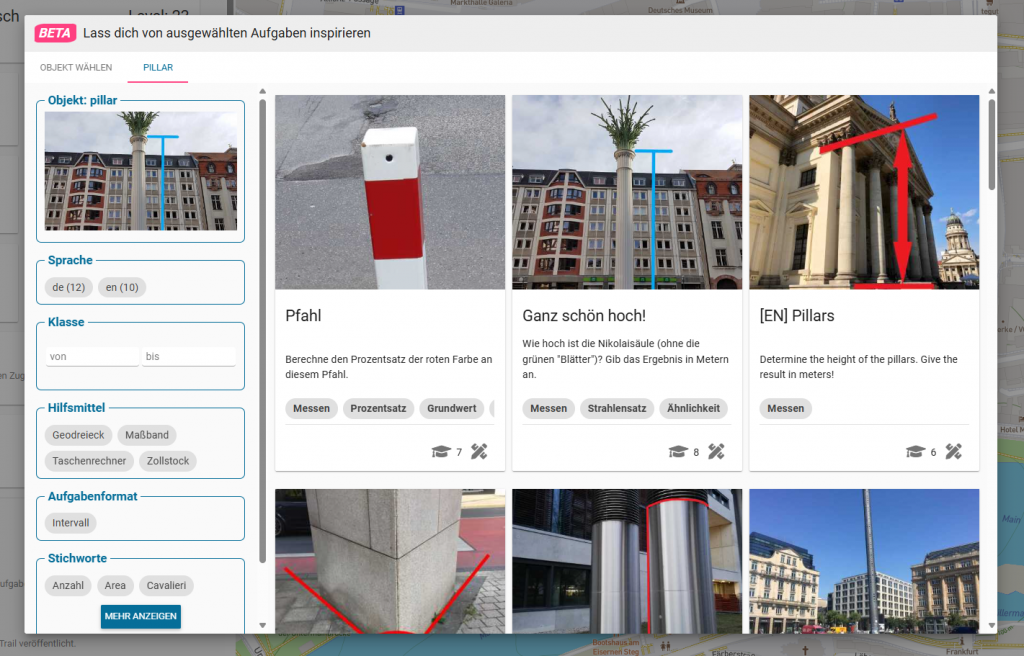Click the Prozentsatz tag on Pfahl card
The image size is (1024, 656).
point(378,409)
